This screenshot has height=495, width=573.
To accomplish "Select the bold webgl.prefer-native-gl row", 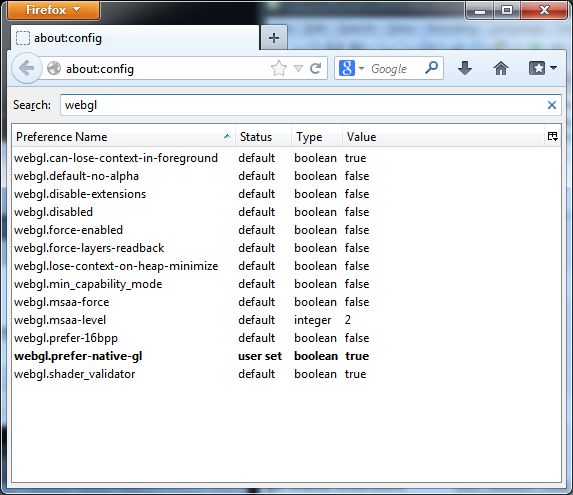I will (286, 356).
